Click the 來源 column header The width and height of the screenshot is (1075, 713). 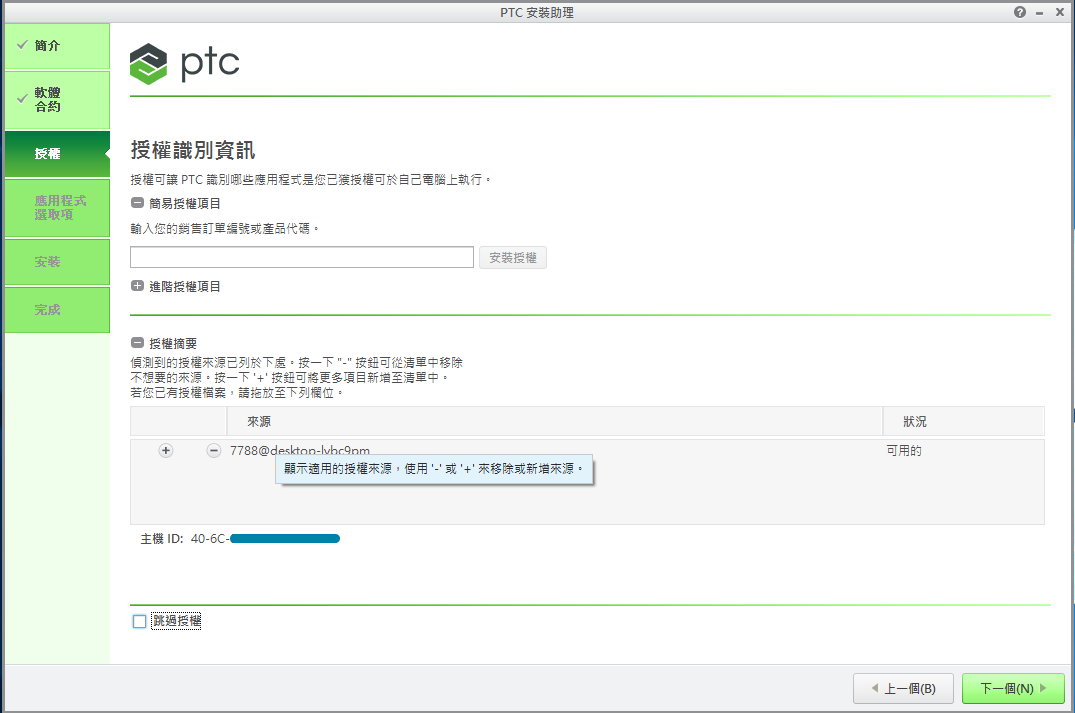(x=554, y=422)
